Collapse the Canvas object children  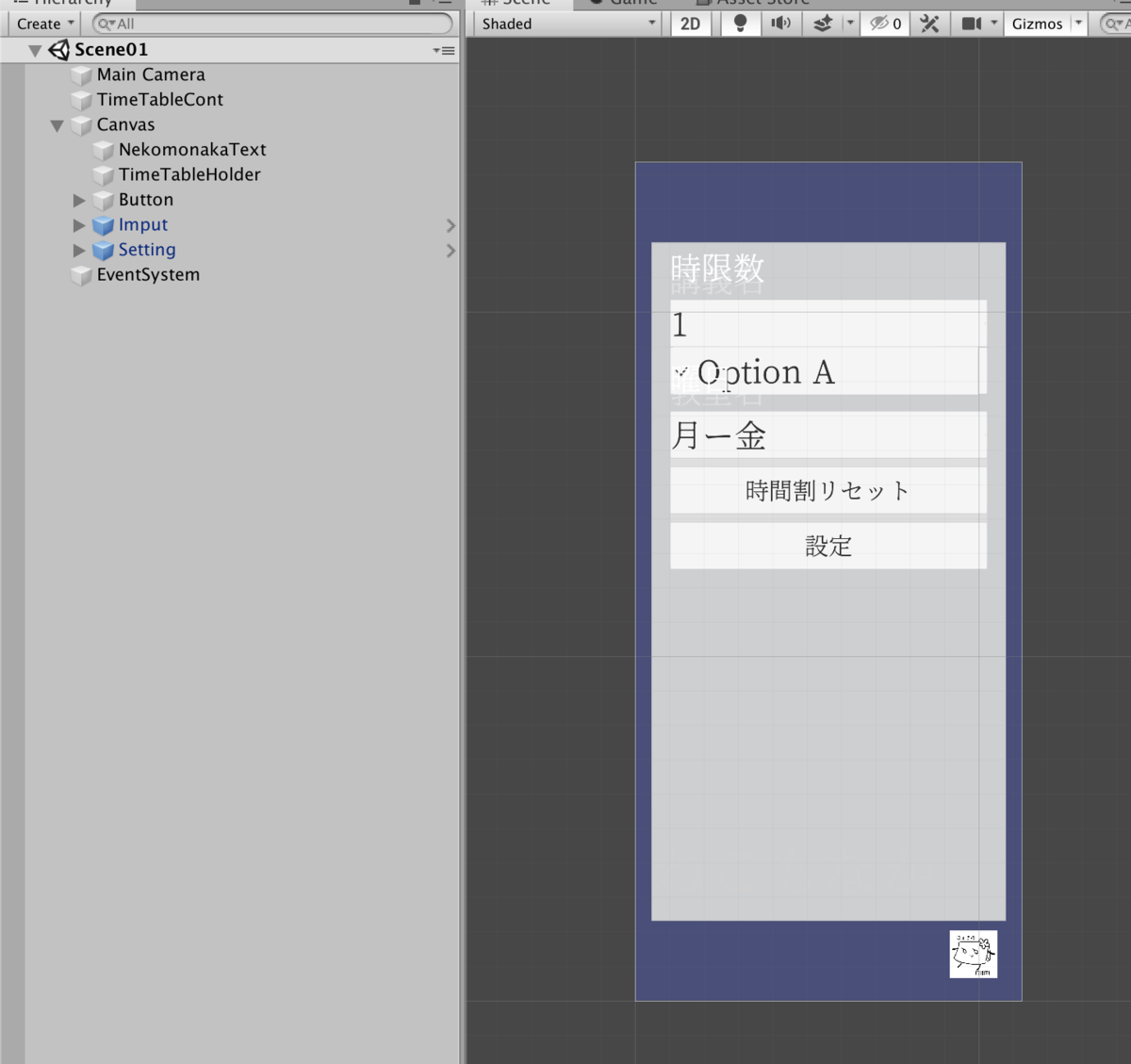click(x=57, y=125)
